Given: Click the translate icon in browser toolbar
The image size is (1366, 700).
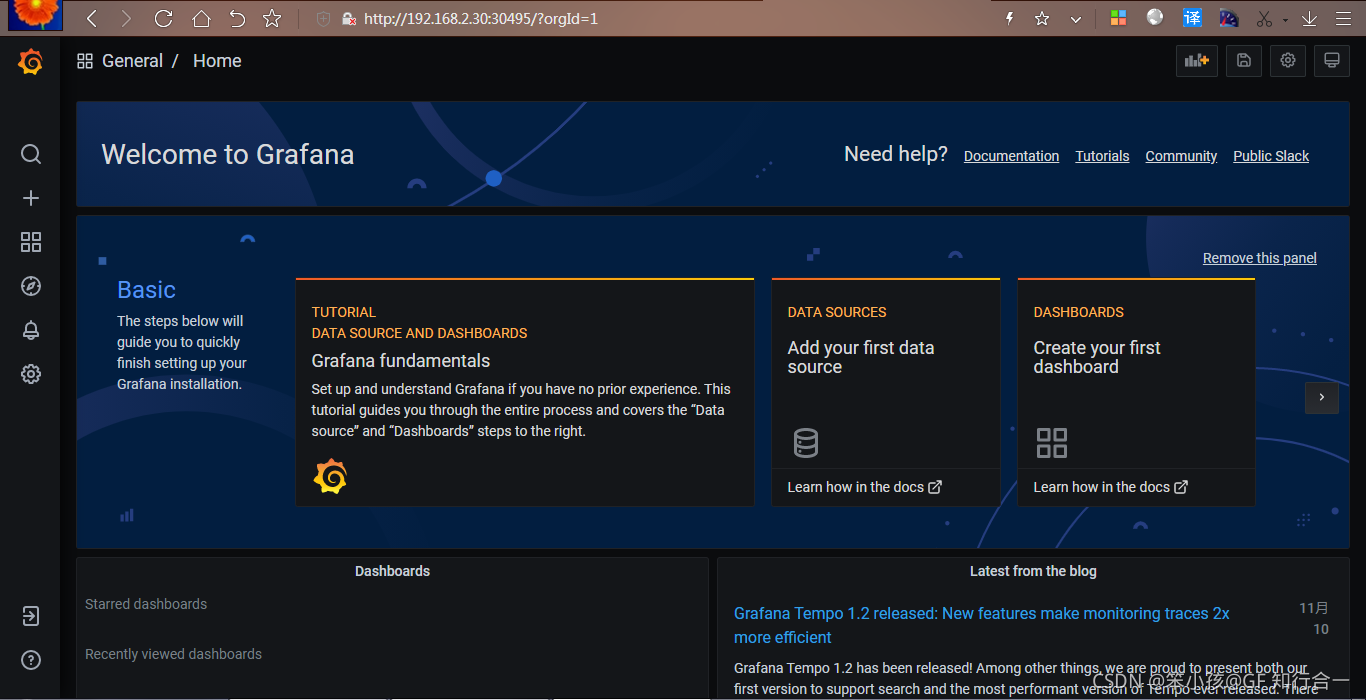Looking at the screenshot, I should click(x=1192, y=18).
